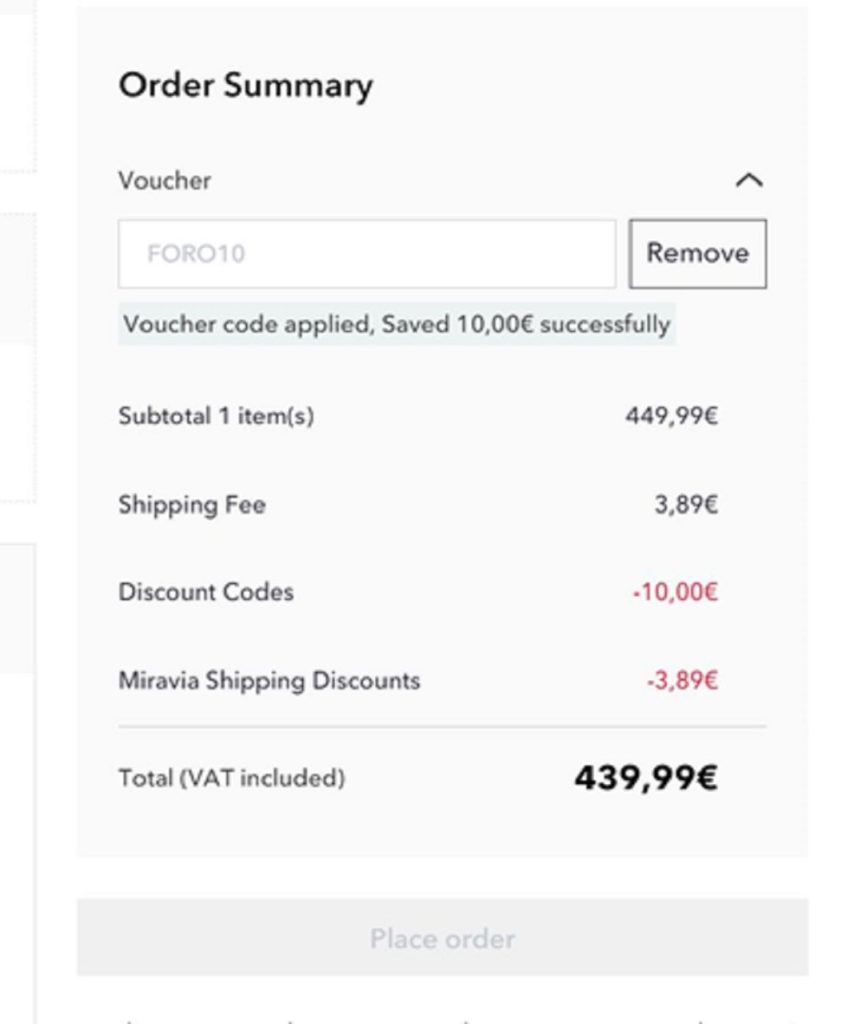Click the bold 439,99€ total price
The image size is (854, 1024).
click(x=645, y=778)
